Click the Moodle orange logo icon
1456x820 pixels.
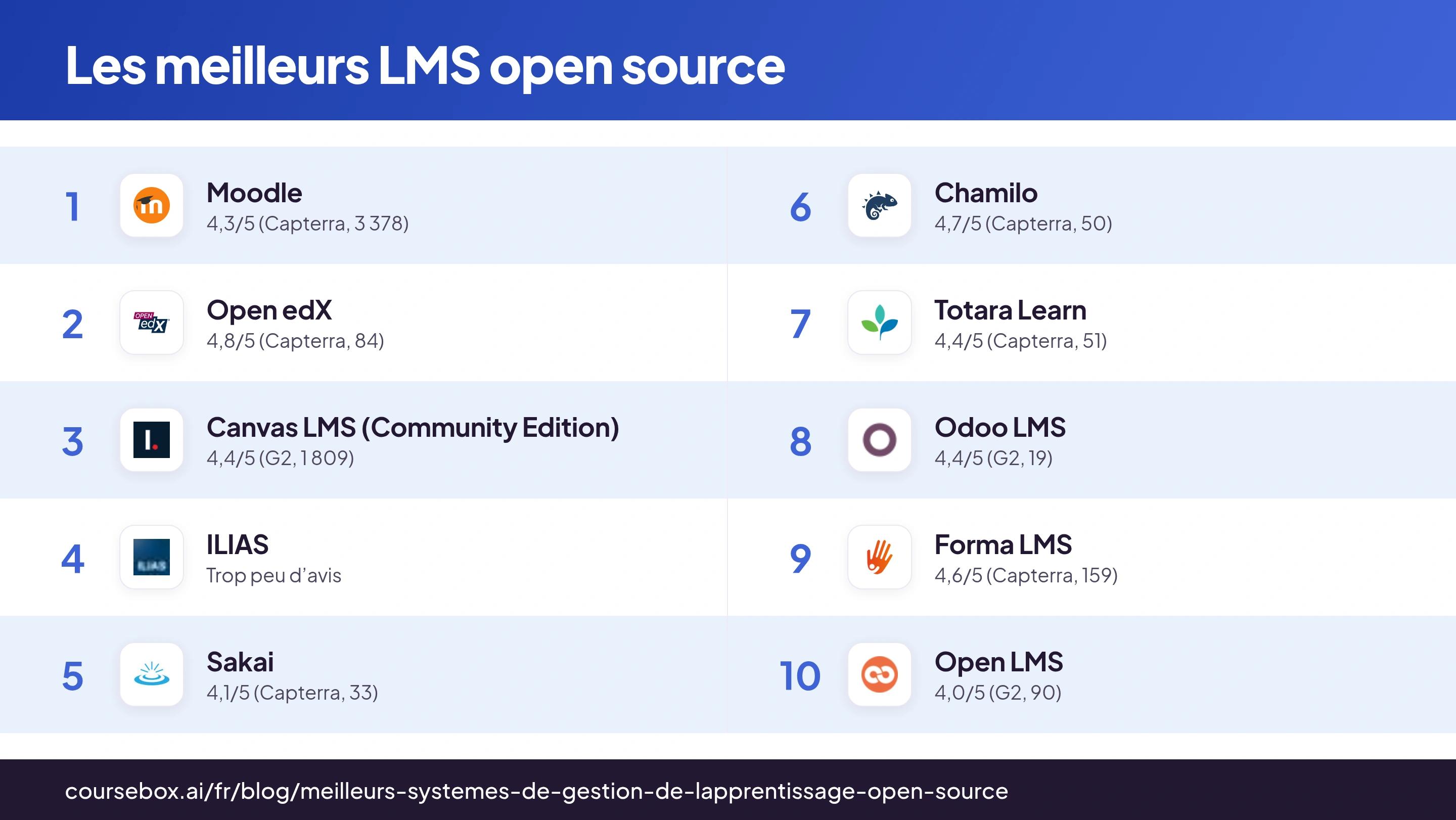point(152,205)
